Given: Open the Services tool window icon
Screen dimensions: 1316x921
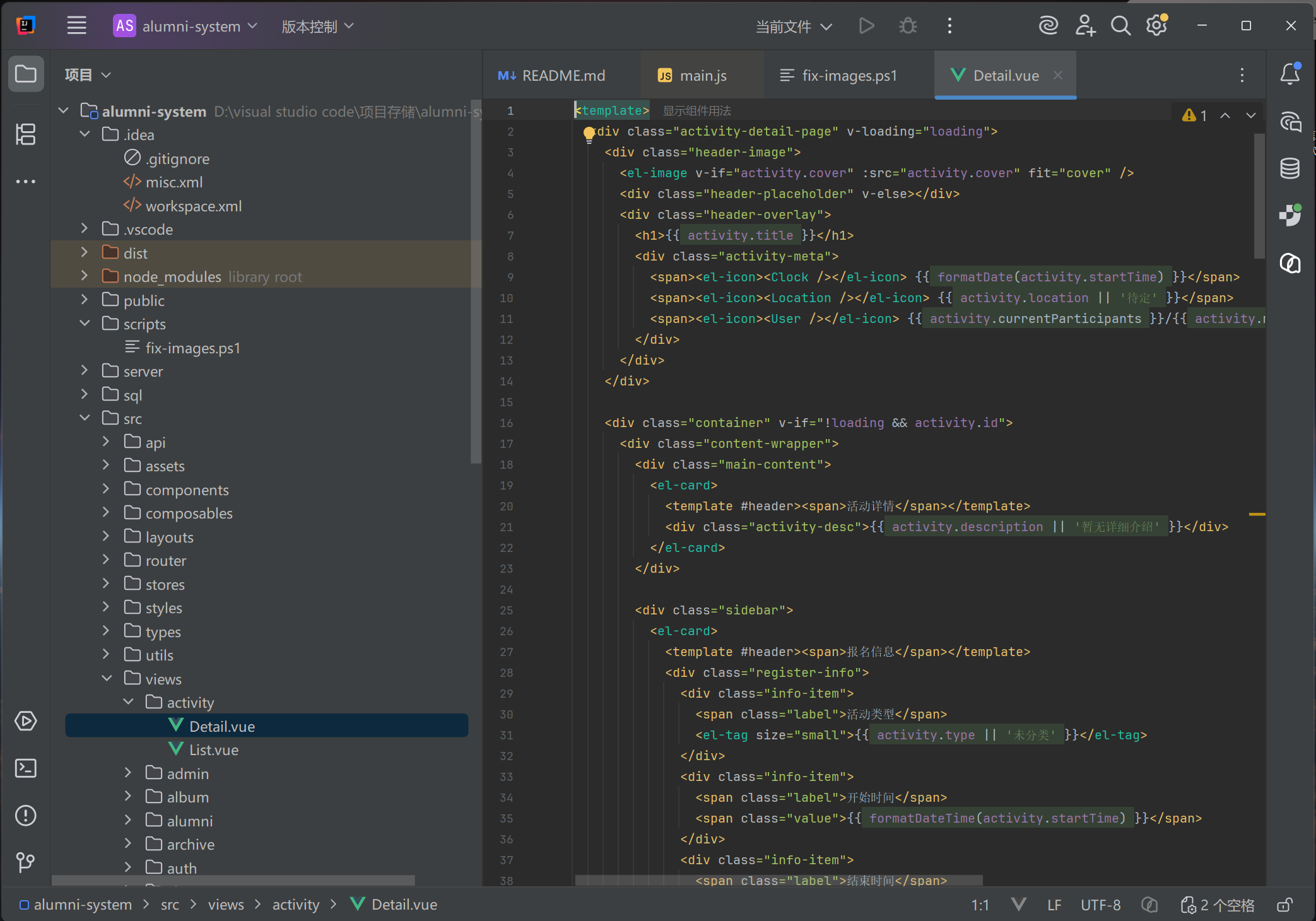Looking at the screenshot, I should pos(26,720).
